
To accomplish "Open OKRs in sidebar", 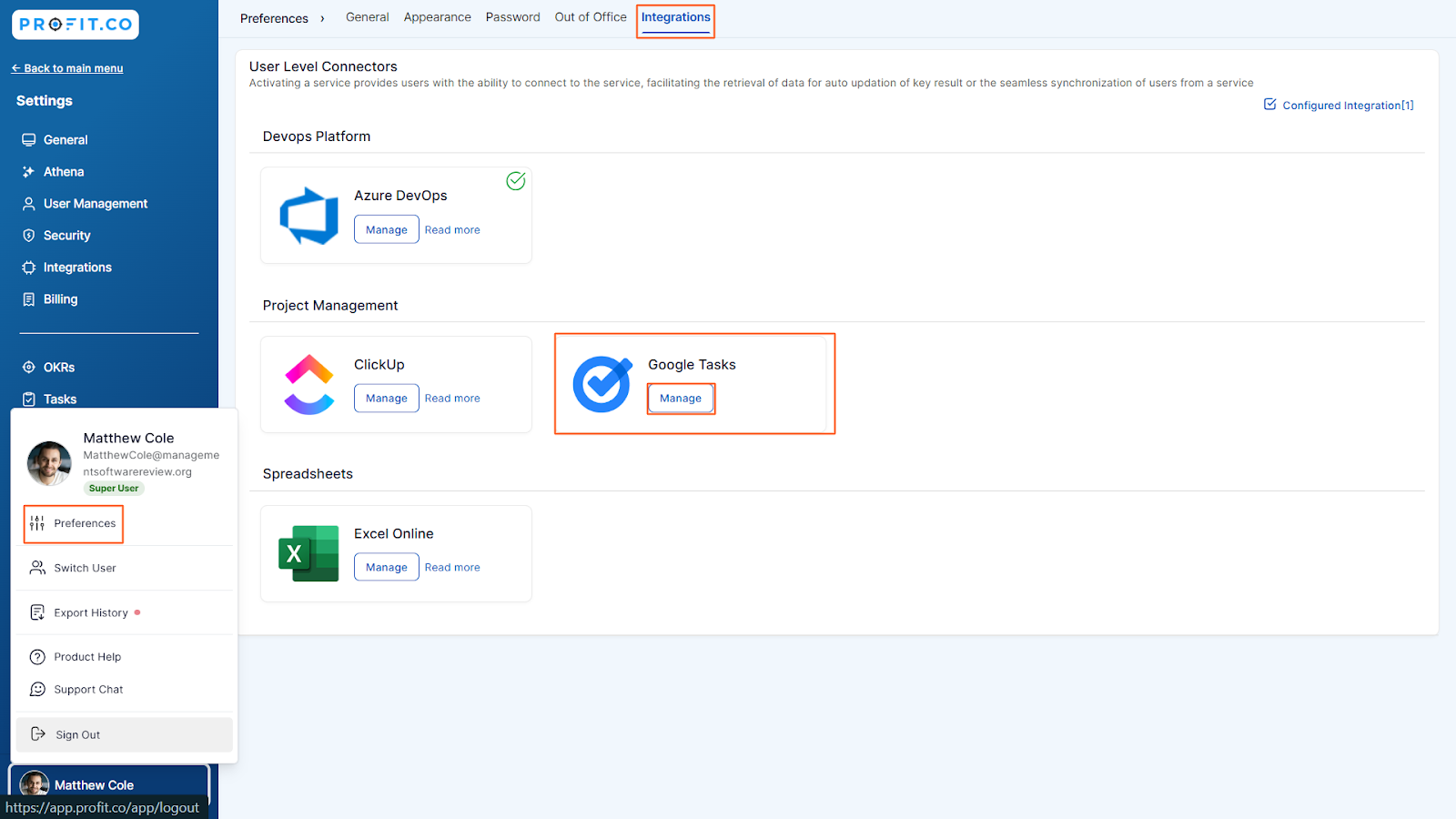I will click(x=48, y=368).
